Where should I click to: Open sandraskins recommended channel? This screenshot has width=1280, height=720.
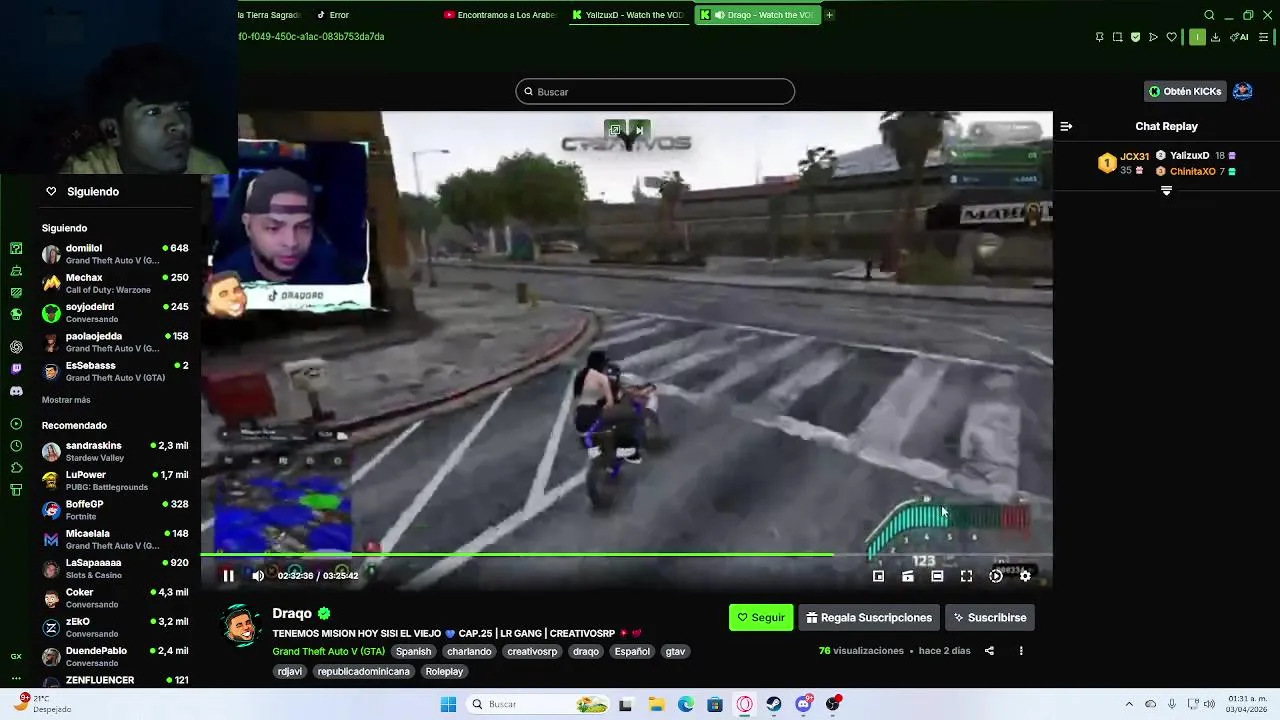coord(115,451)
